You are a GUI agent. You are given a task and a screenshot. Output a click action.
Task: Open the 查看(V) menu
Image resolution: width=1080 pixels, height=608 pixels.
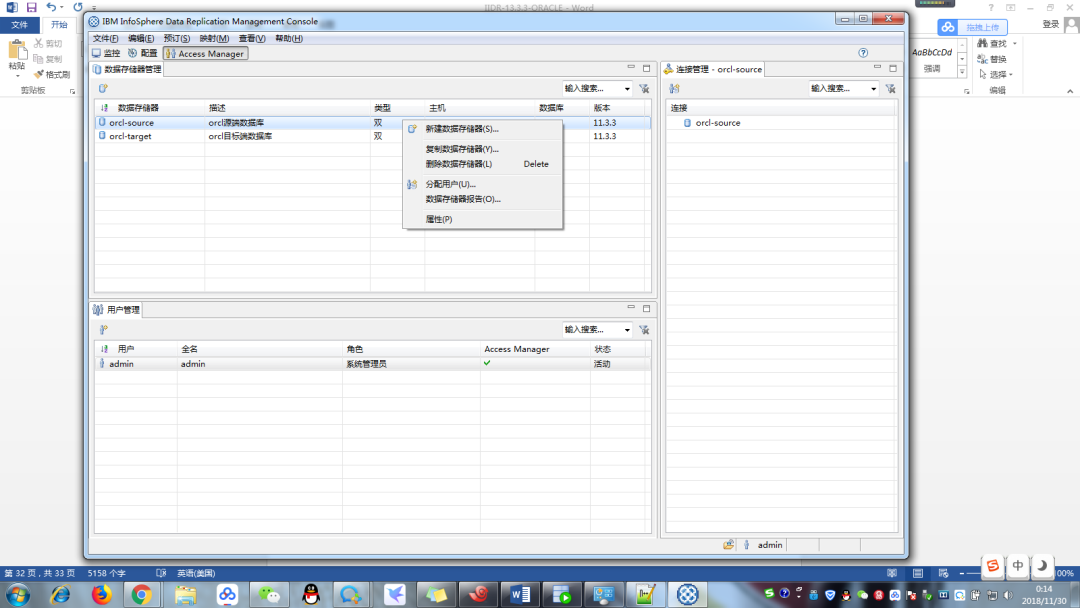point(252,39)
